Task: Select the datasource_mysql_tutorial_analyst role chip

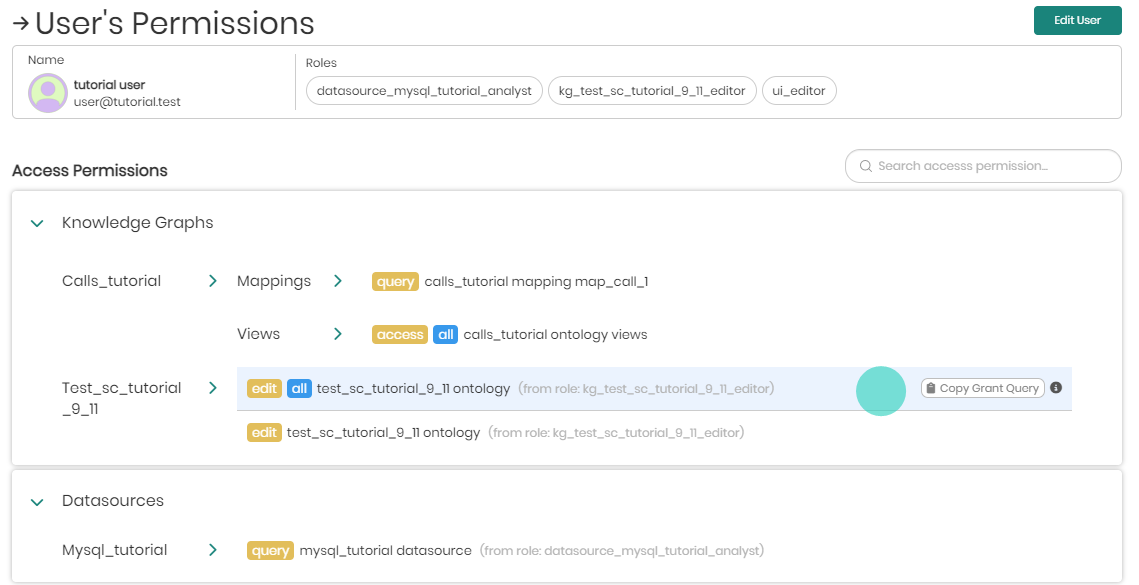Action: click(x=424, y=91)
